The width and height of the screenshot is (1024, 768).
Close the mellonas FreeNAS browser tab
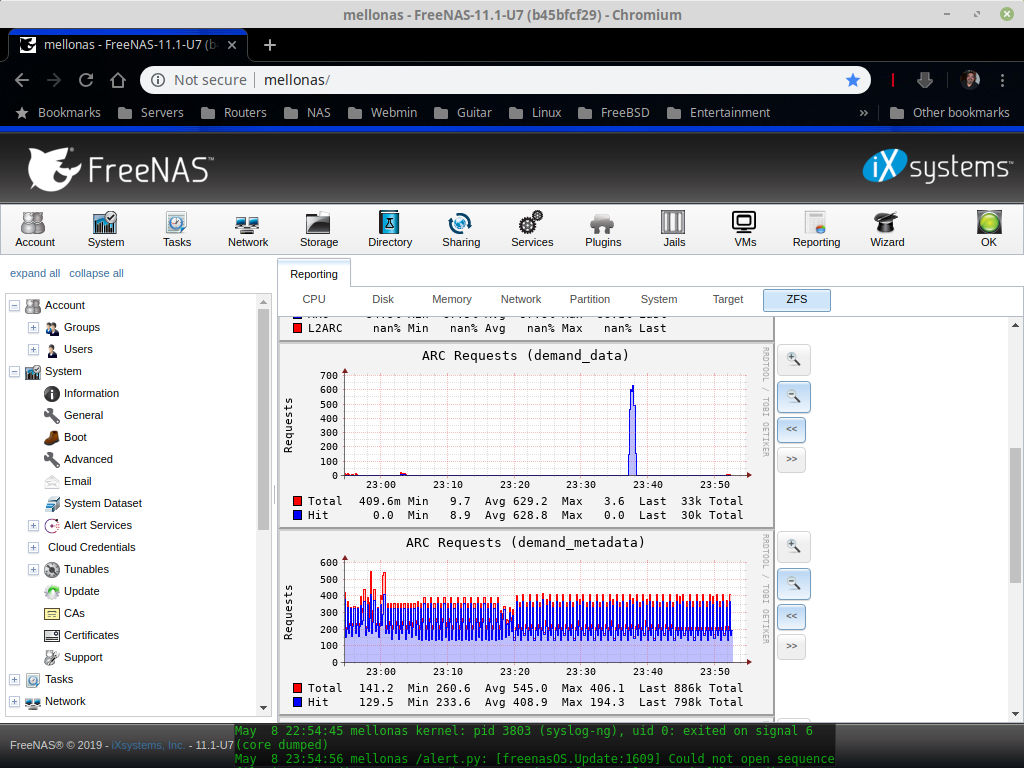coord(231,45)
